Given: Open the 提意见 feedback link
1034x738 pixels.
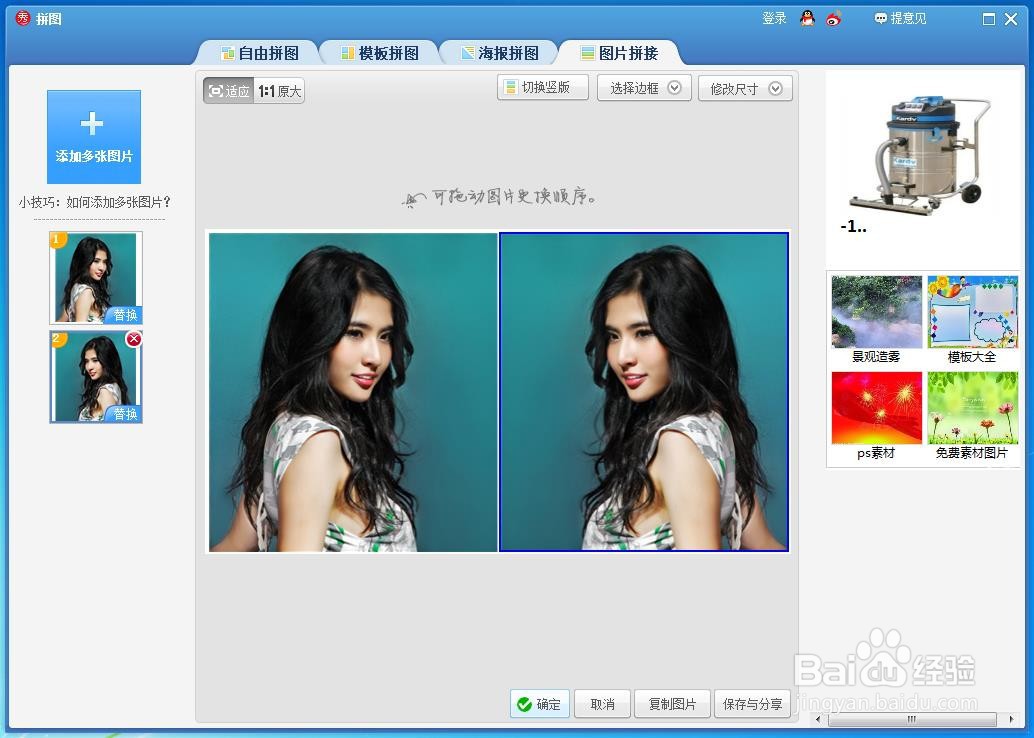Looking at the screenshot, I should [901, 18].
